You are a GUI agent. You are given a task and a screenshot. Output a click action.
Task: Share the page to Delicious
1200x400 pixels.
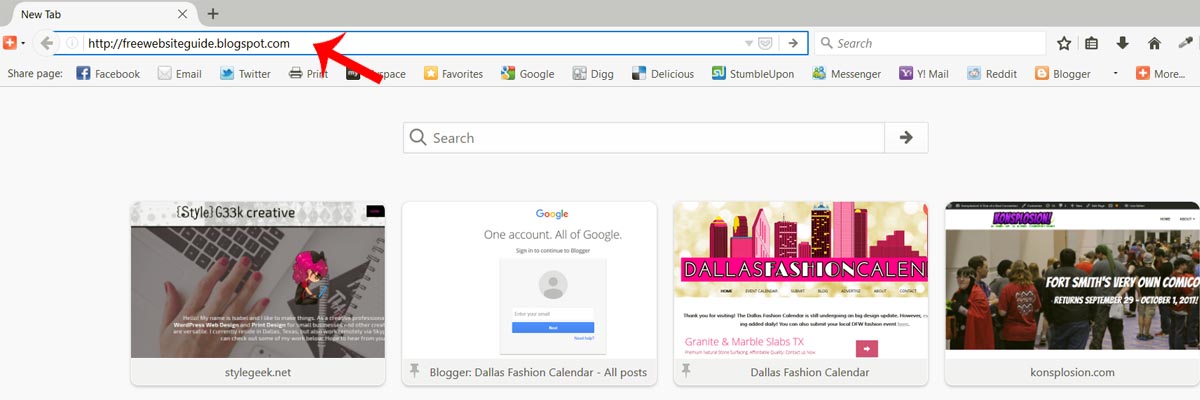[x=663, y=73]
